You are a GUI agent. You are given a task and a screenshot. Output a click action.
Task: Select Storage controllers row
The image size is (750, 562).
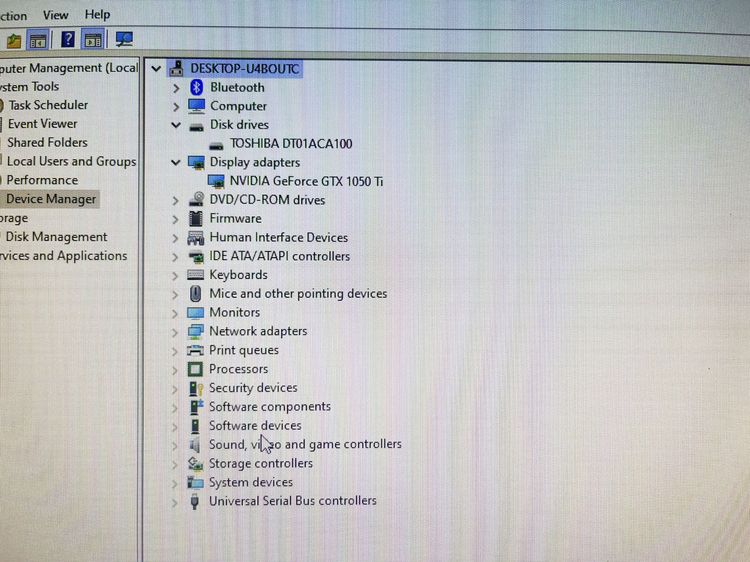[x=261, y=463]
